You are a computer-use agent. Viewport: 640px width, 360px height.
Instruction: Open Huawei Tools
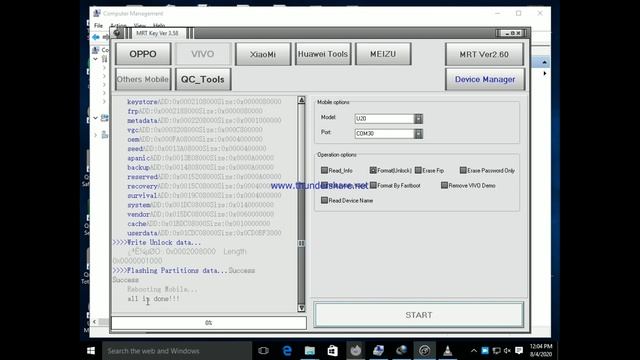click(323, 54)
